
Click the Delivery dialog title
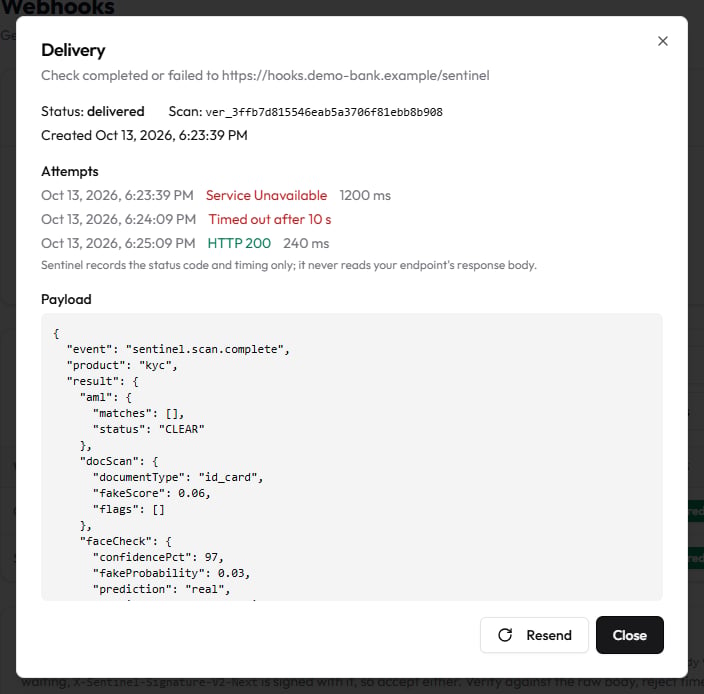[73, 50]
